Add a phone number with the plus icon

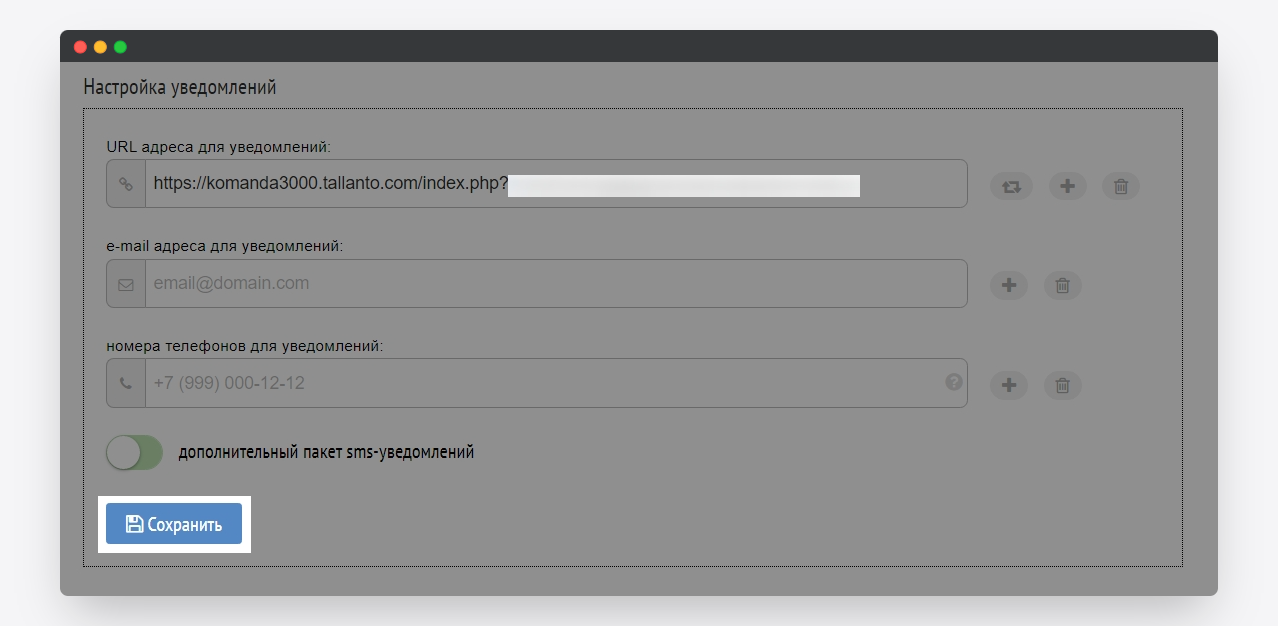tap(1009, 385)
